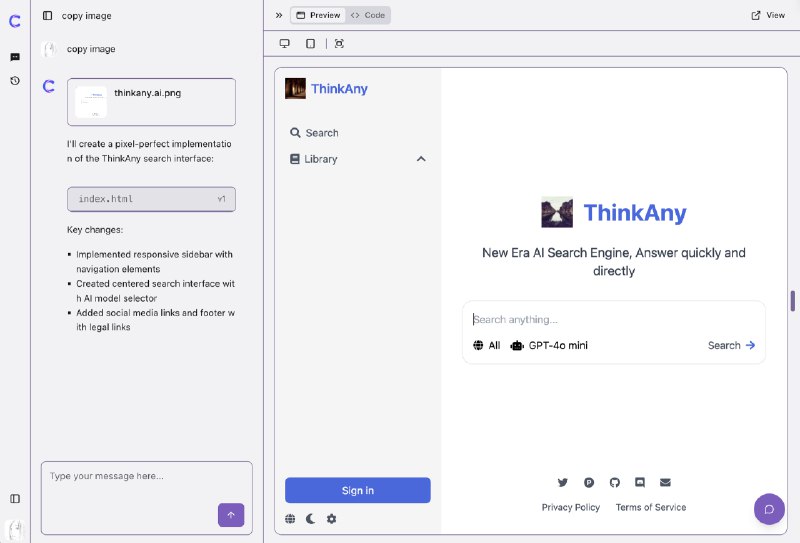
Task: Toggle the bottom-left panel layout icon
Action: tap(15, 499)
